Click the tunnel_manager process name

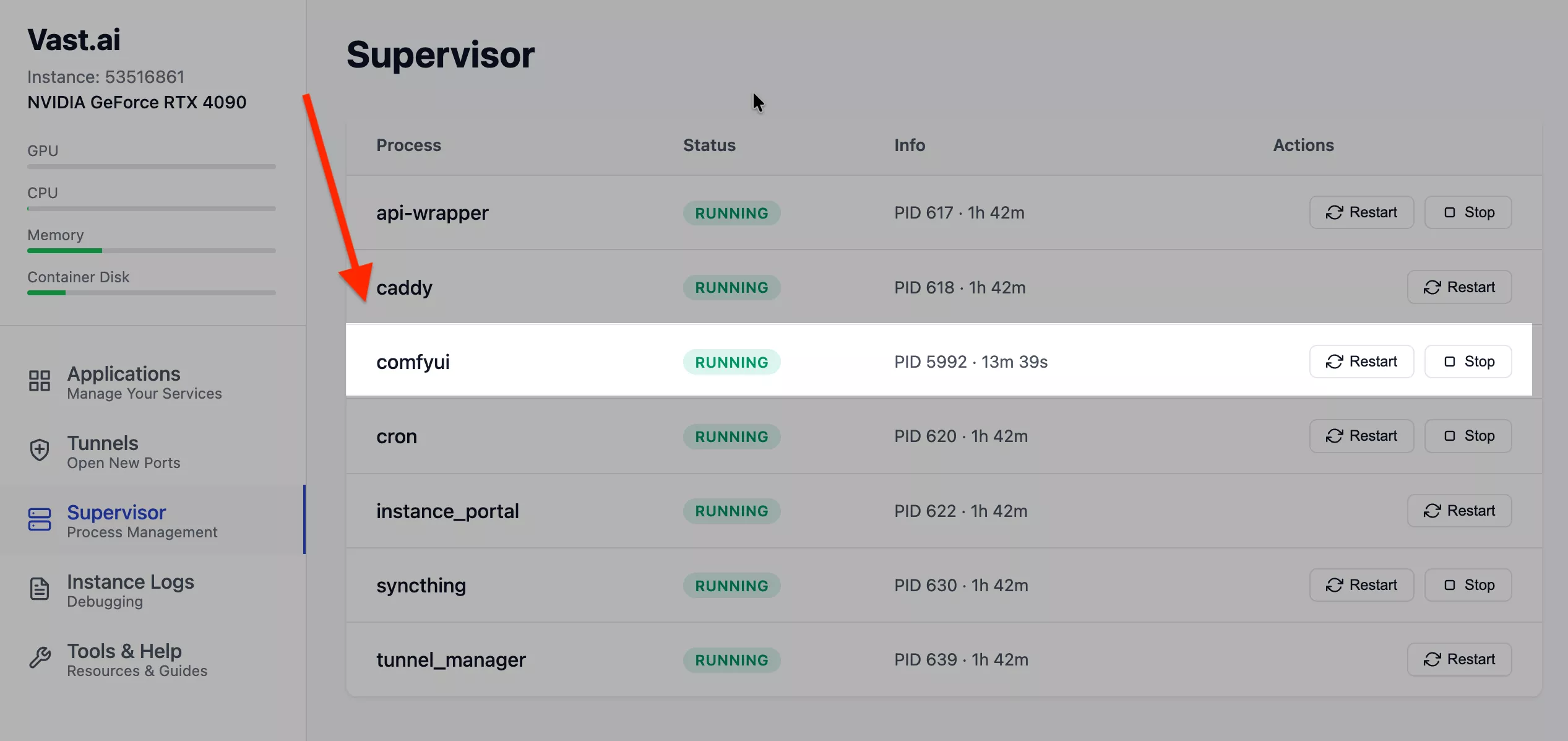pos(451,660)
